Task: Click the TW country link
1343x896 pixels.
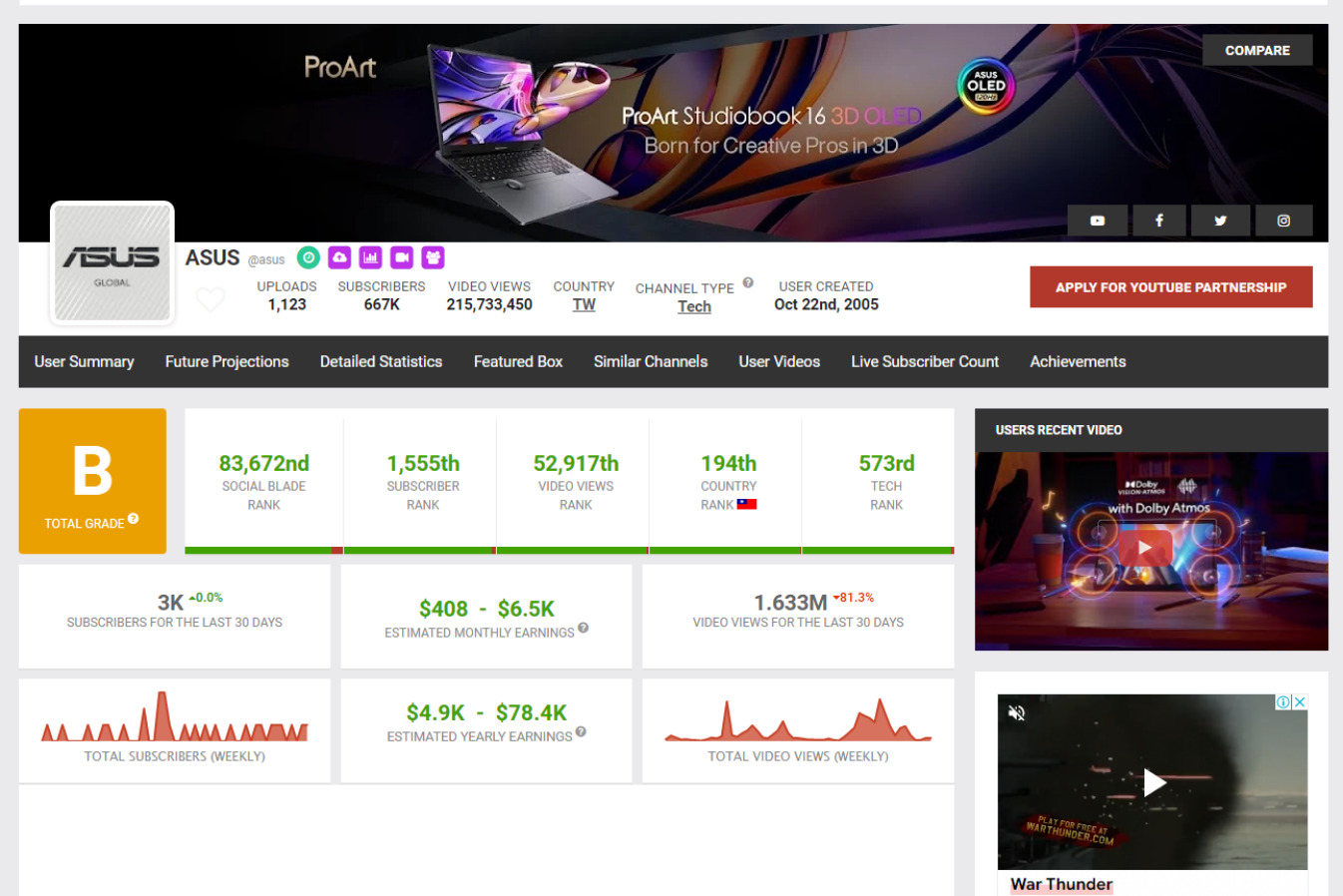Action: 584,304
